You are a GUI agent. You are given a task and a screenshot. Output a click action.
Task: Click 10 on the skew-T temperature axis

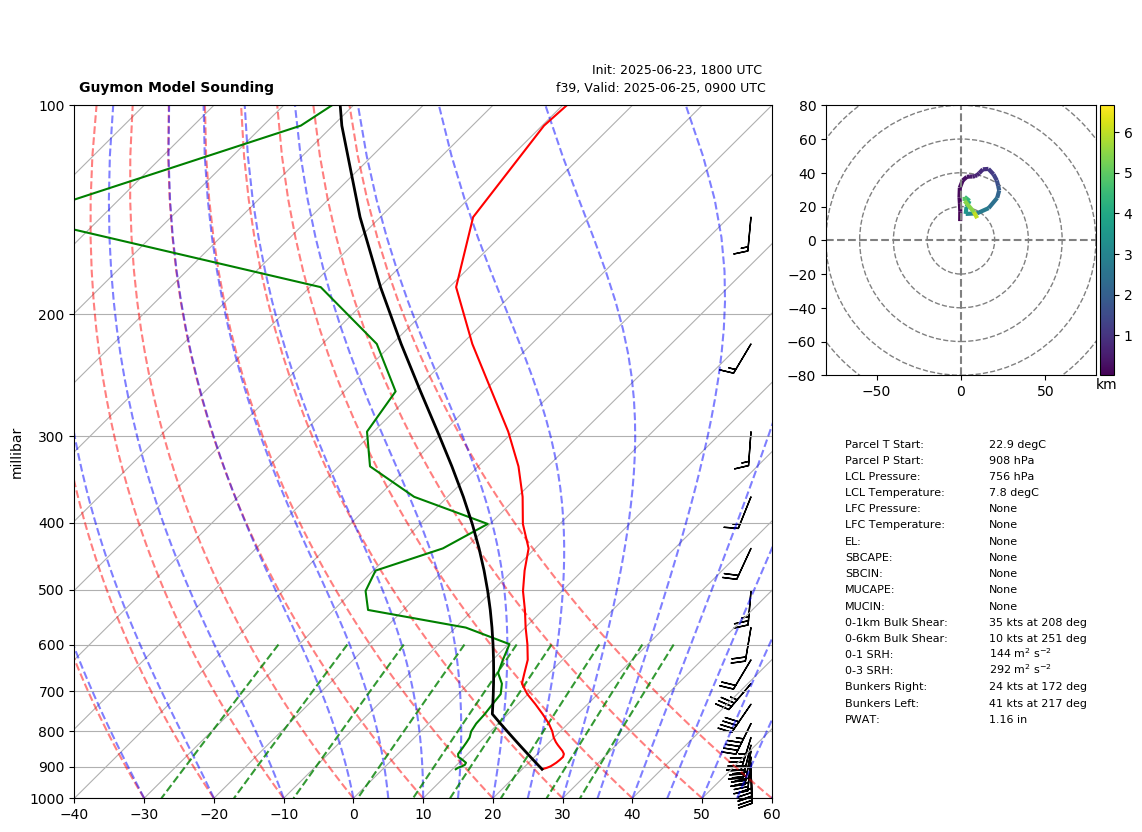click(x=423, y=814)
